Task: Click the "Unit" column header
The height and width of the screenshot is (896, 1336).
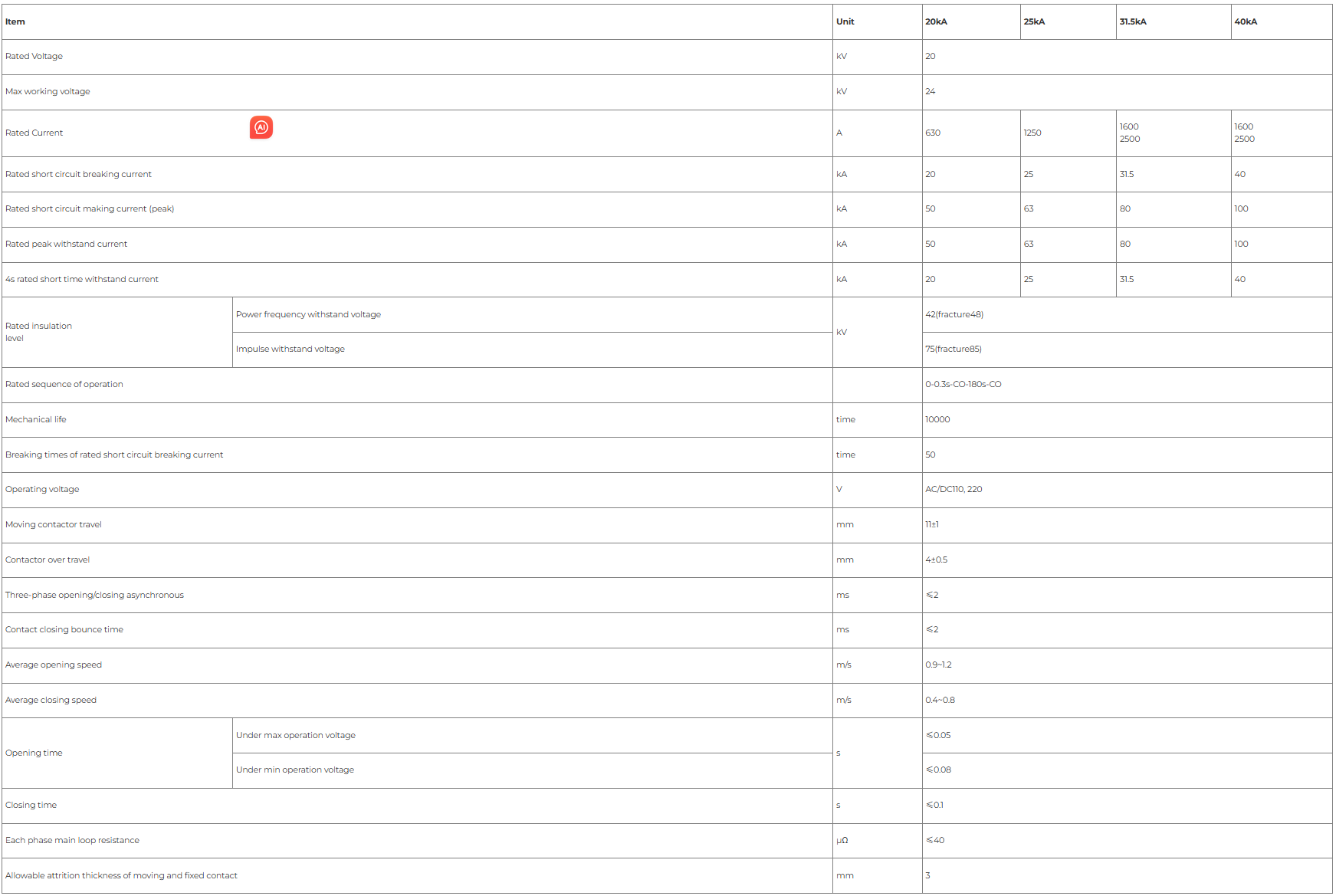Action: coord(845,21)
